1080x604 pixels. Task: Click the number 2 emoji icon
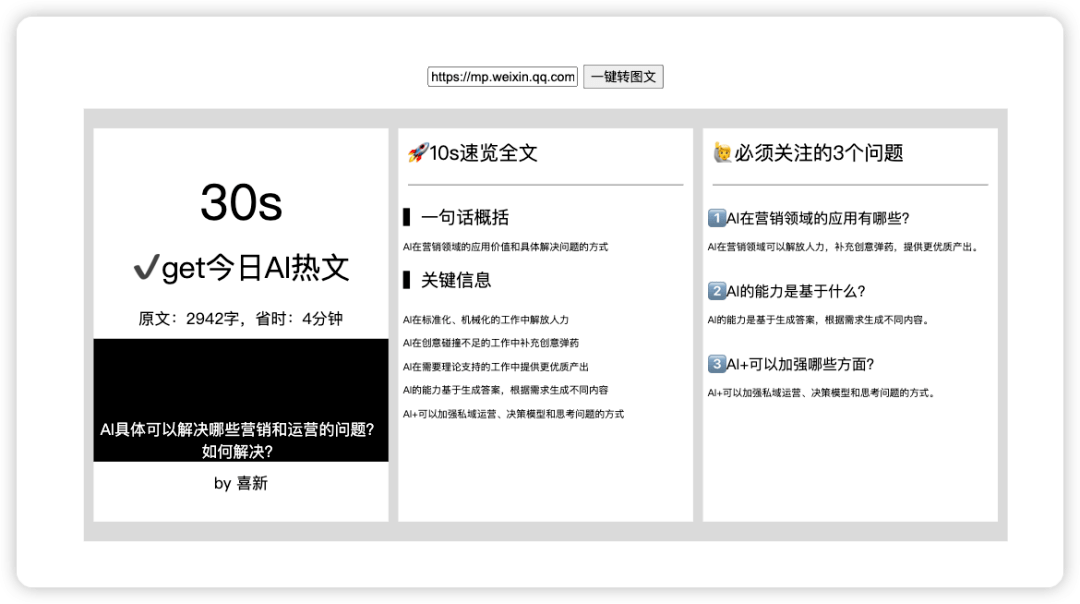pyautogui.click(x=716, y=291)
